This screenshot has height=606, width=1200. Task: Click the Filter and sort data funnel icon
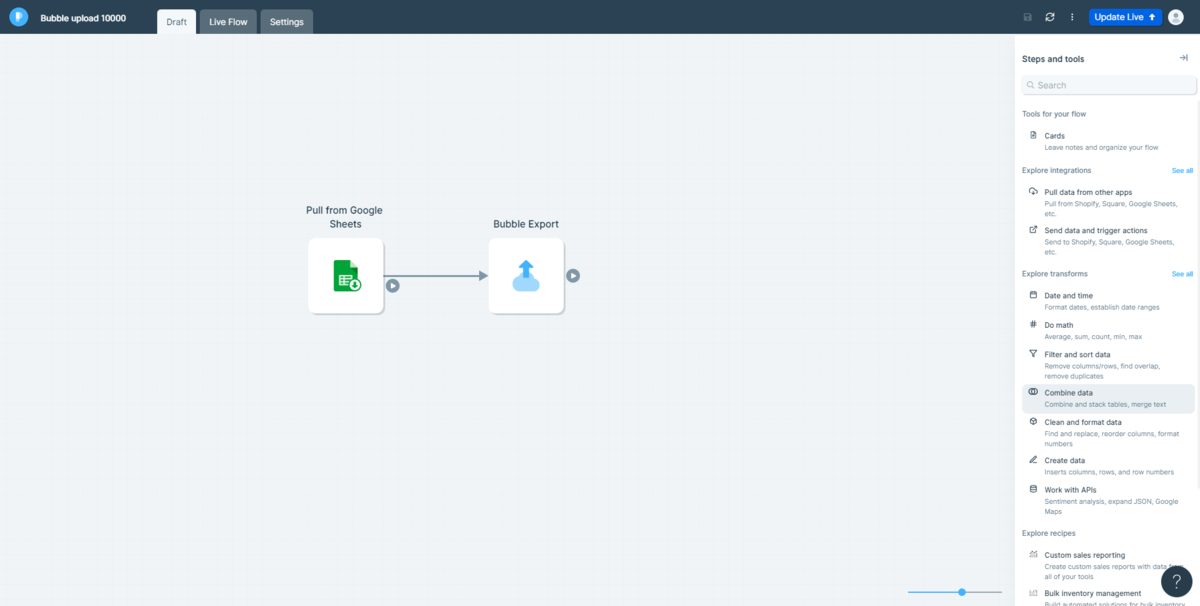coord(1033,353)
